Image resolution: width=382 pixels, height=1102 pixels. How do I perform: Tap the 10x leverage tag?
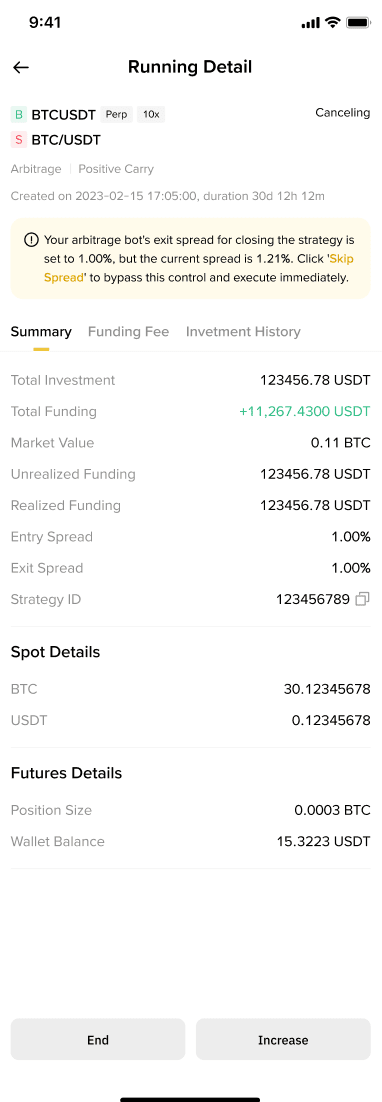tap(151, 115)
